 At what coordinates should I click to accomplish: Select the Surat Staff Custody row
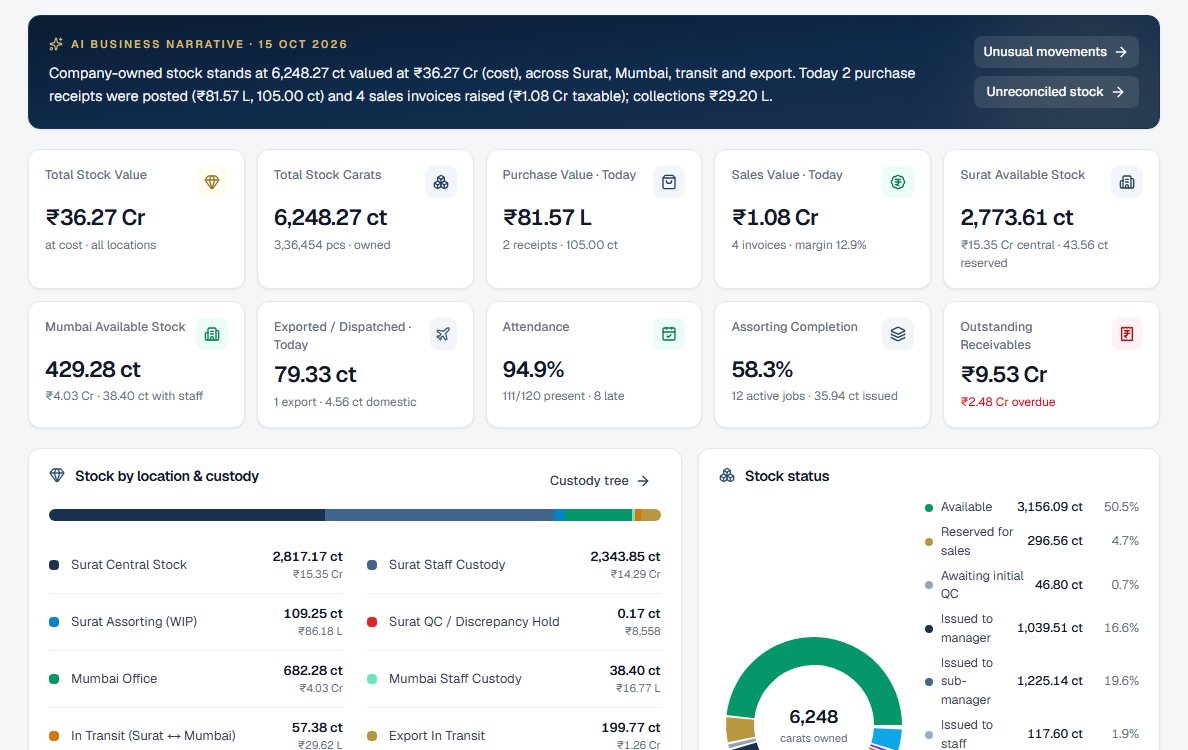(514, 565)
